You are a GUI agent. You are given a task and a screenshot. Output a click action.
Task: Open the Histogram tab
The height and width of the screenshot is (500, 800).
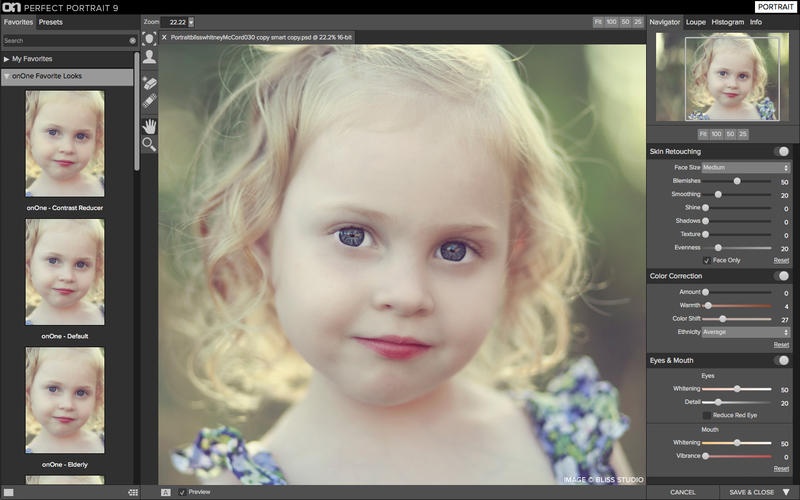pyautogui.click(x=728, y=22)
